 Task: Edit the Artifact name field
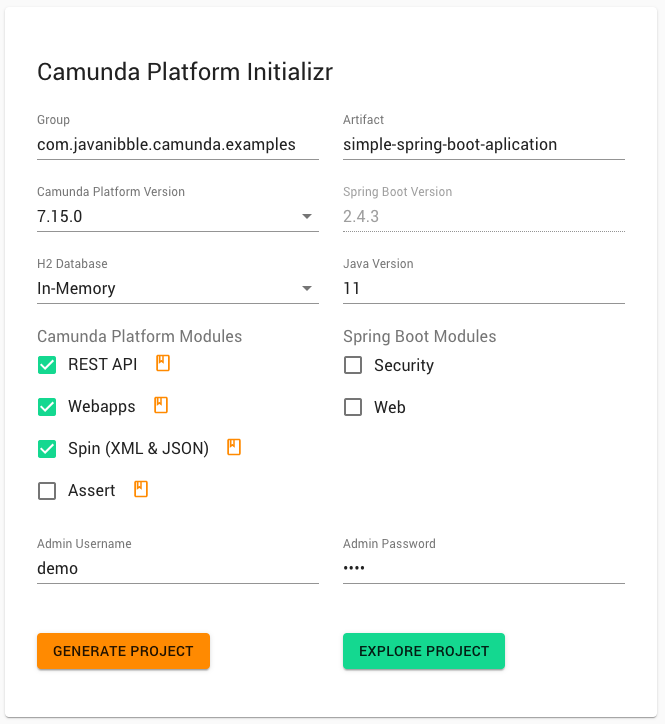pyautogui.click(x=484, y=145)
